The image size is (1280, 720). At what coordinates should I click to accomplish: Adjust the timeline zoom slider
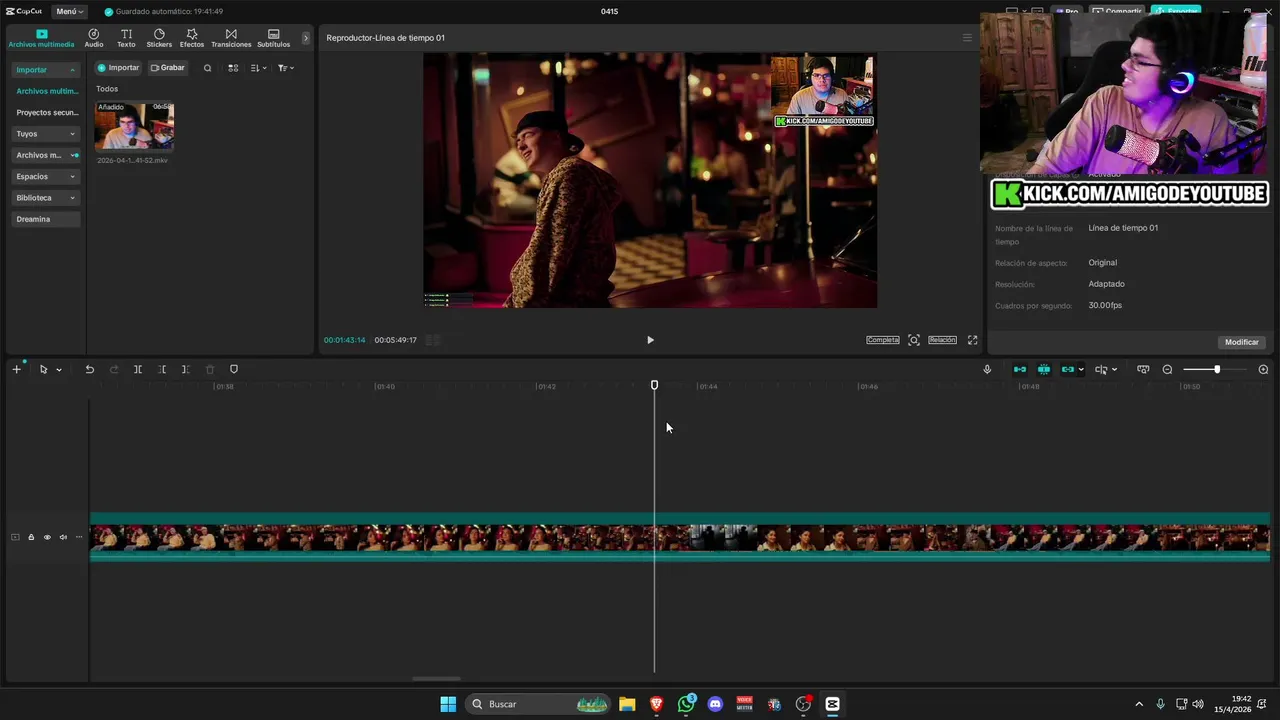[x=1216, y=369]
